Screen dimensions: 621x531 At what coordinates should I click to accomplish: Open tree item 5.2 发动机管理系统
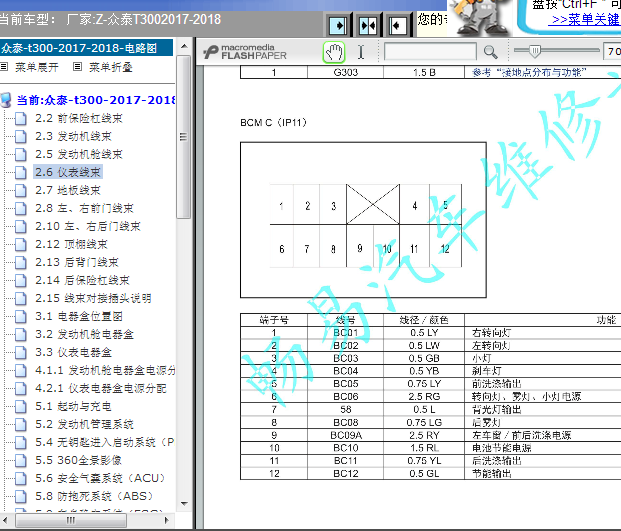tap(84, 424)
